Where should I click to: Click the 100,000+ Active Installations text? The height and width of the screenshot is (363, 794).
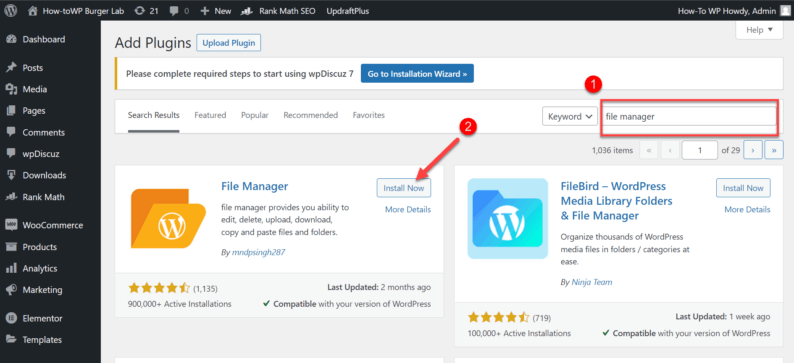[520, 333]
